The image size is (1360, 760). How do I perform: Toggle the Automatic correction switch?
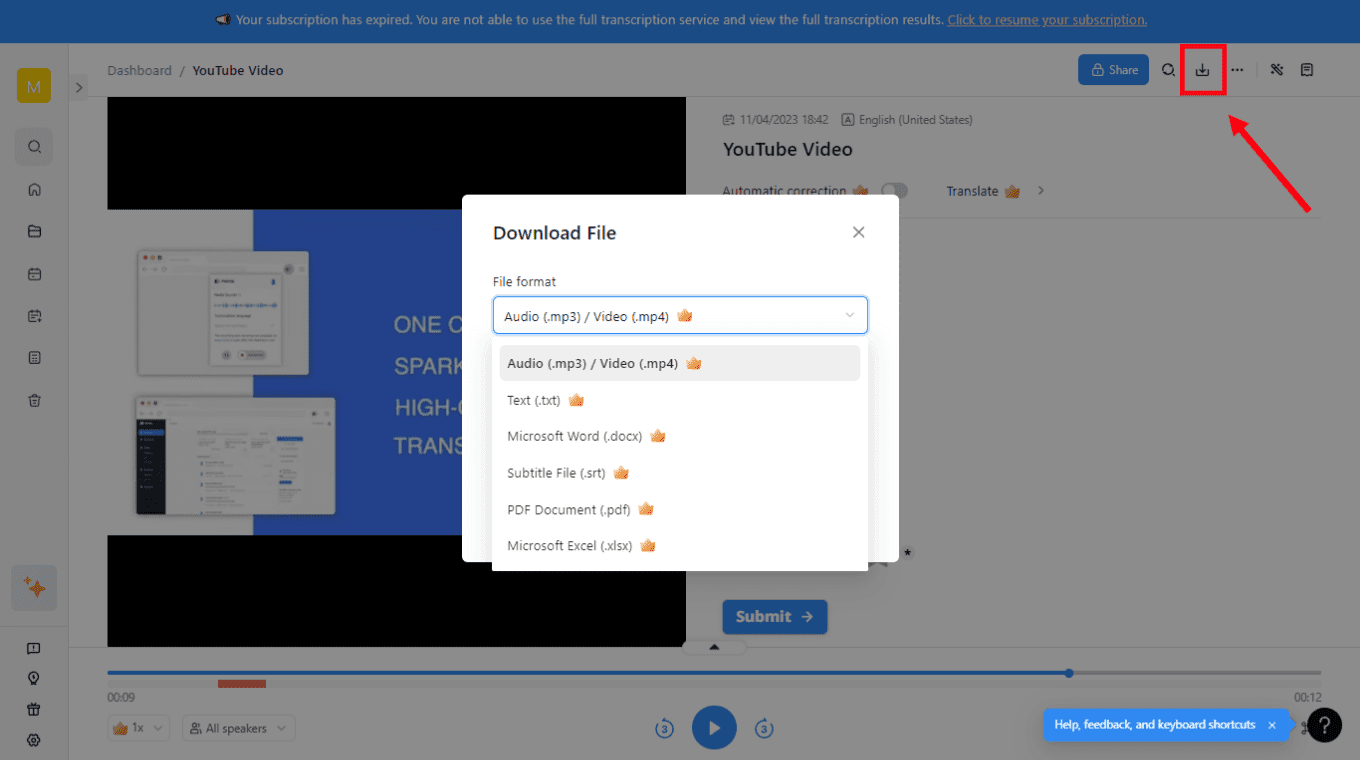(894, 191)
